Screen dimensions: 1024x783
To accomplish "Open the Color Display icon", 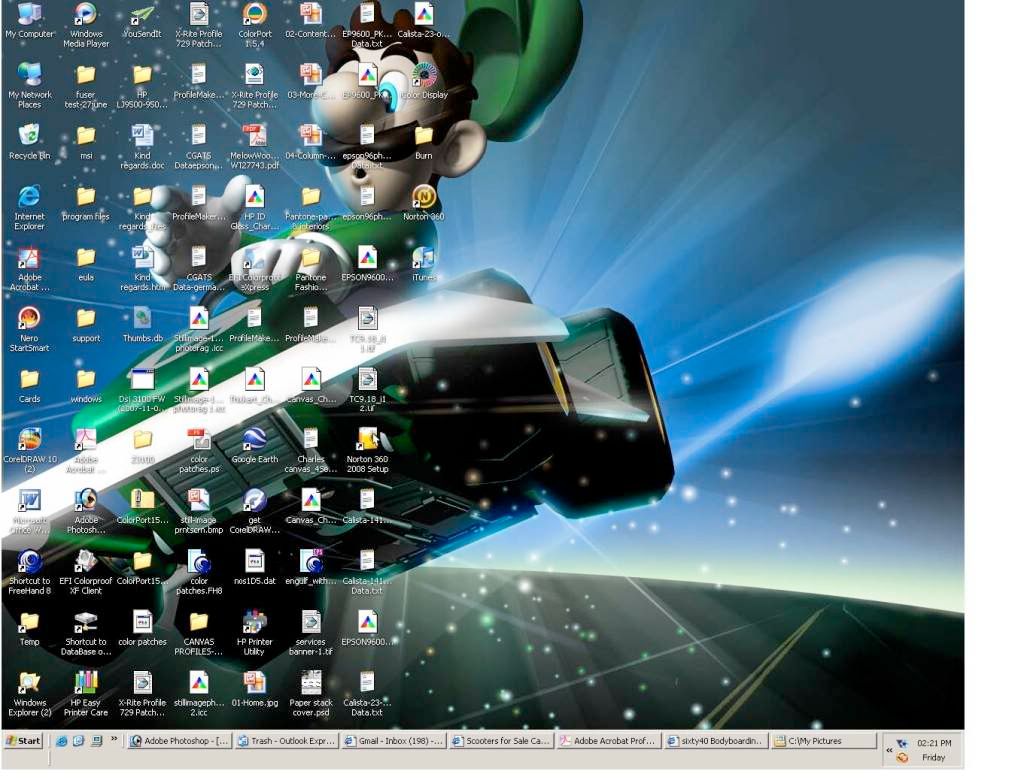I will tap(424, 81).
